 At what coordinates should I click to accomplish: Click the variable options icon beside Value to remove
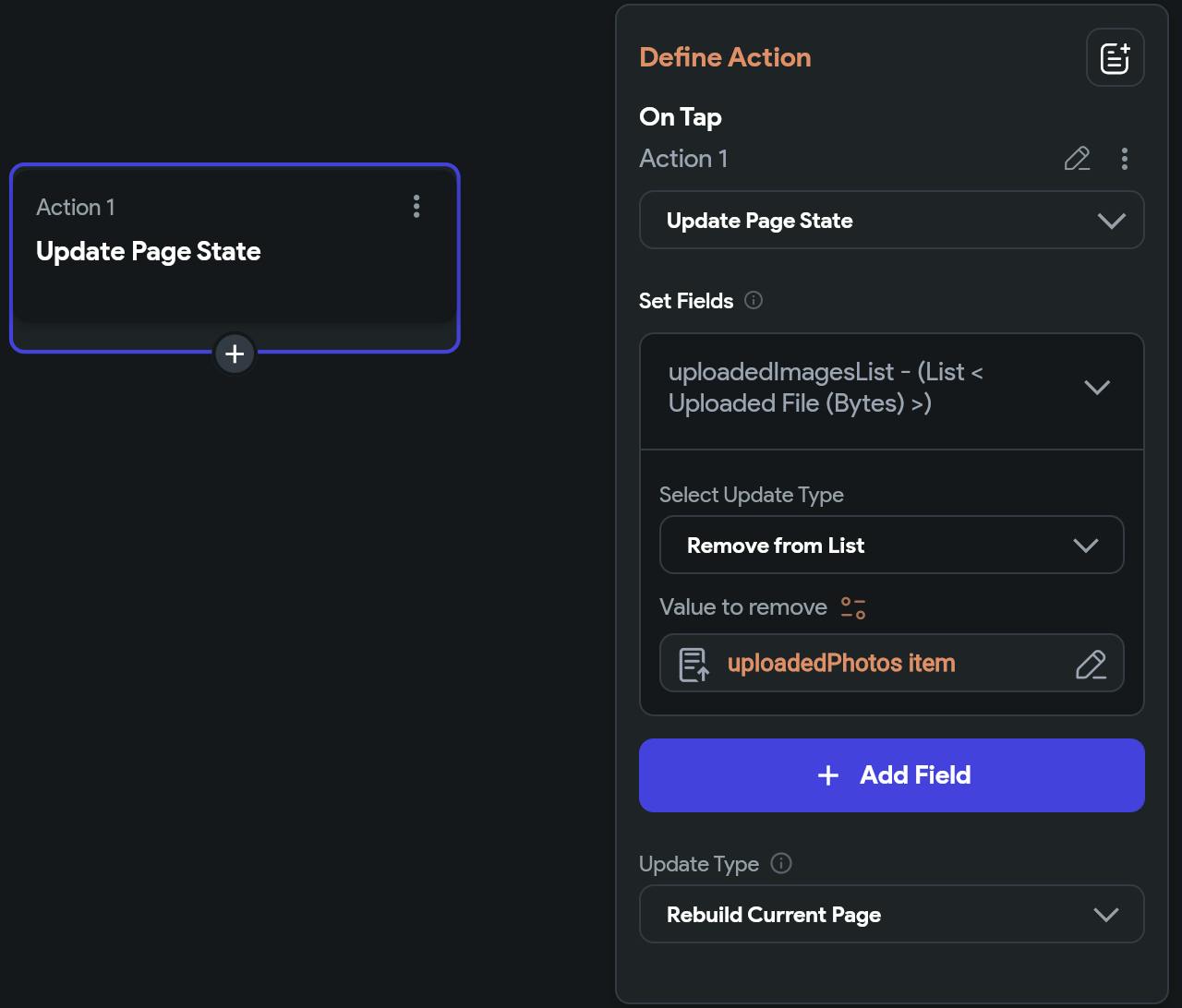click(853, 607)
